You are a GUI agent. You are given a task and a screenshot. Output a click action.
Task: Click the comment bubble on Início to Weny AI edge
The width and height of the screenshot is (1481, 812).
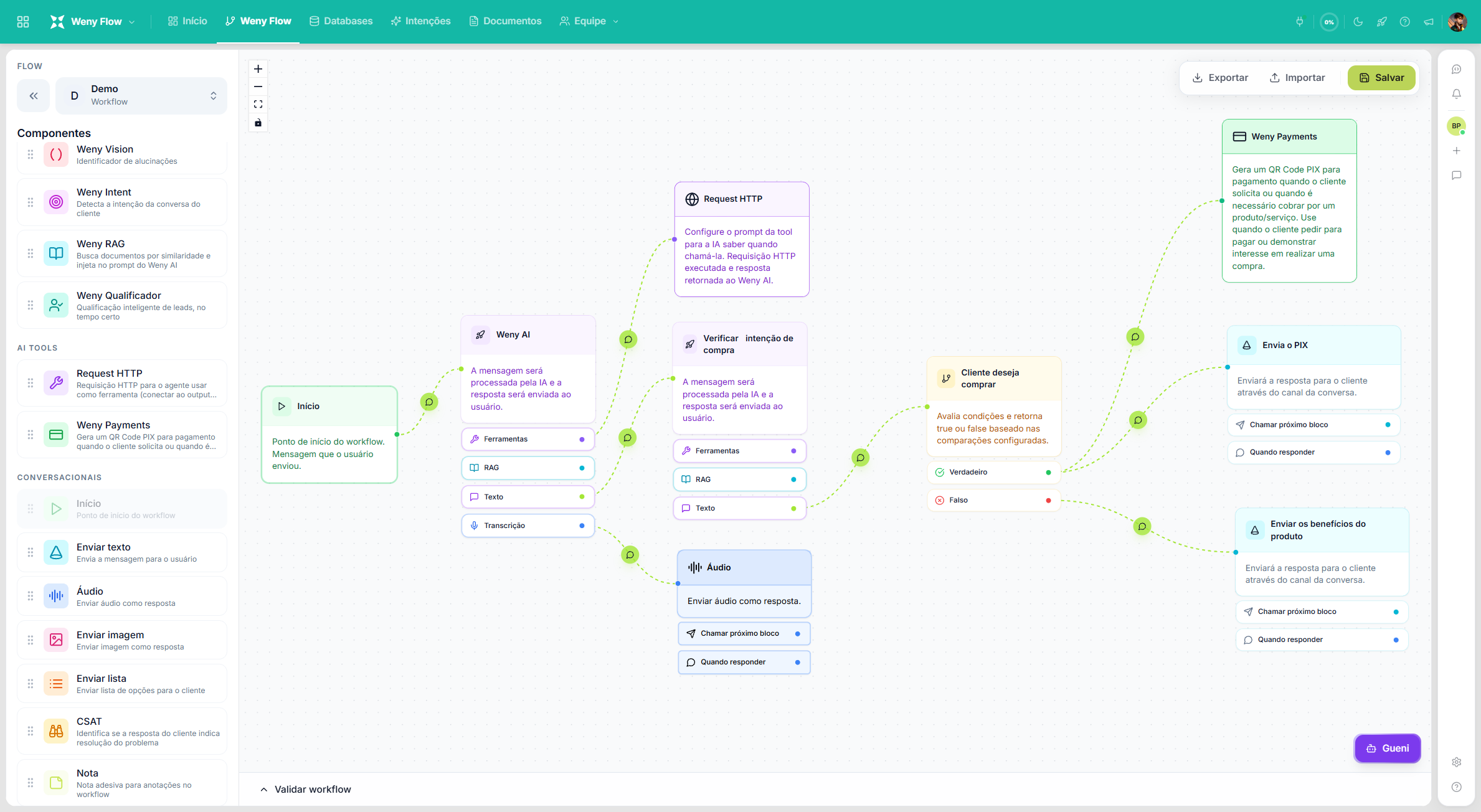coord(429,402)
